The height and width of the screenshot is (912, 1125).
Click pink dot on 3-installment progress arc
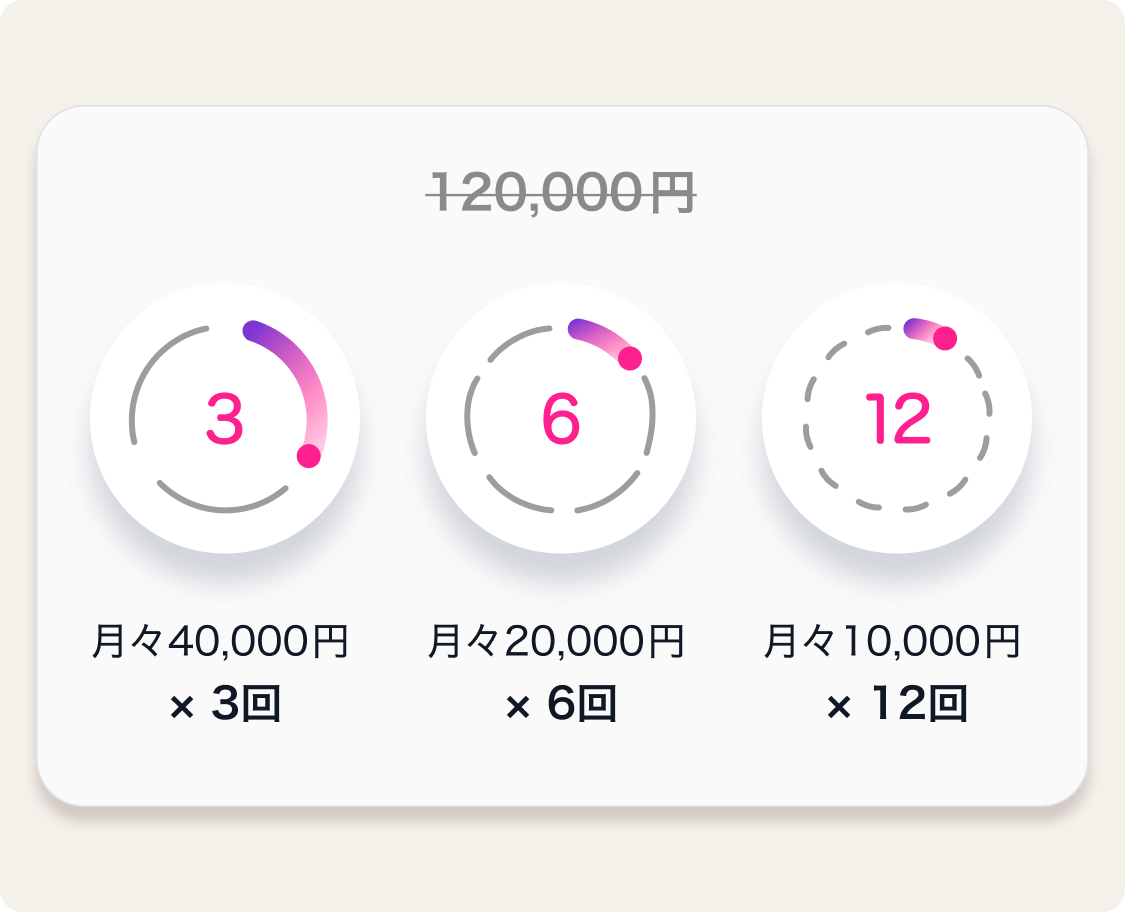click(x=309, y=456)
